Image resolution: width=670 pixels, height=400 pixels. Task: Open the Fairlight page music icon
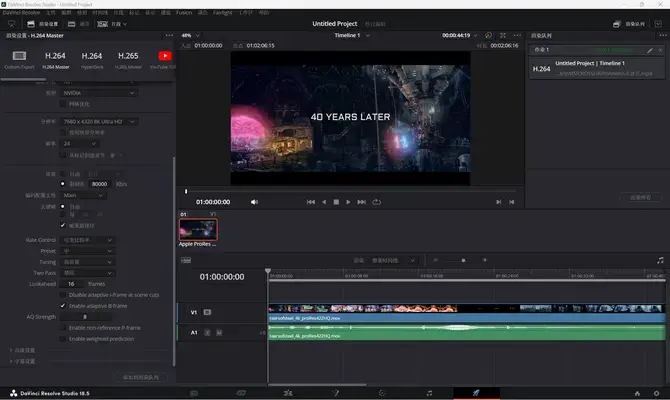tap(429, 393)
